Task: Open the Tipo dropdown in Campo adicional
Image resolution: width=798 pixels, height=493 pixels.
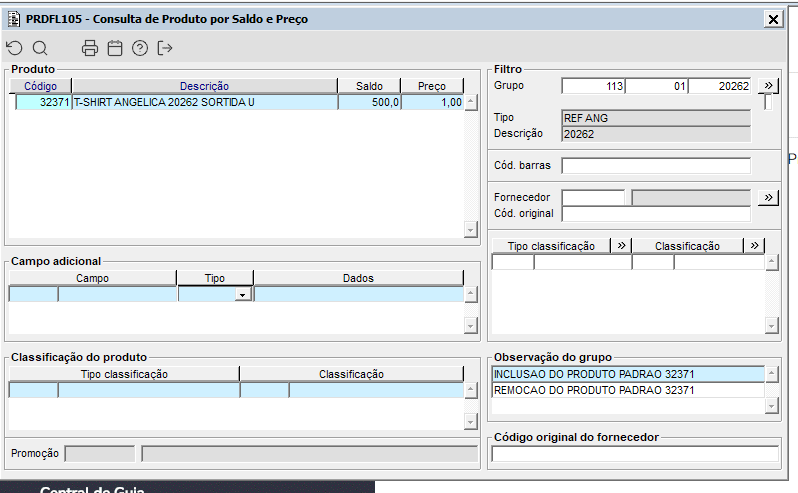Action: click(x=243, y=295)
